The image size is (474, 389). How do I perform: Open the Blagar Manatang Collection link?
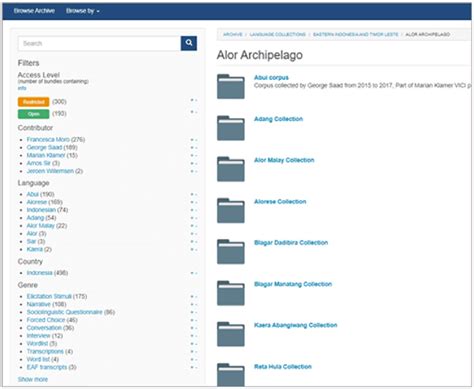pyautogui.click(x=293, y=284)
